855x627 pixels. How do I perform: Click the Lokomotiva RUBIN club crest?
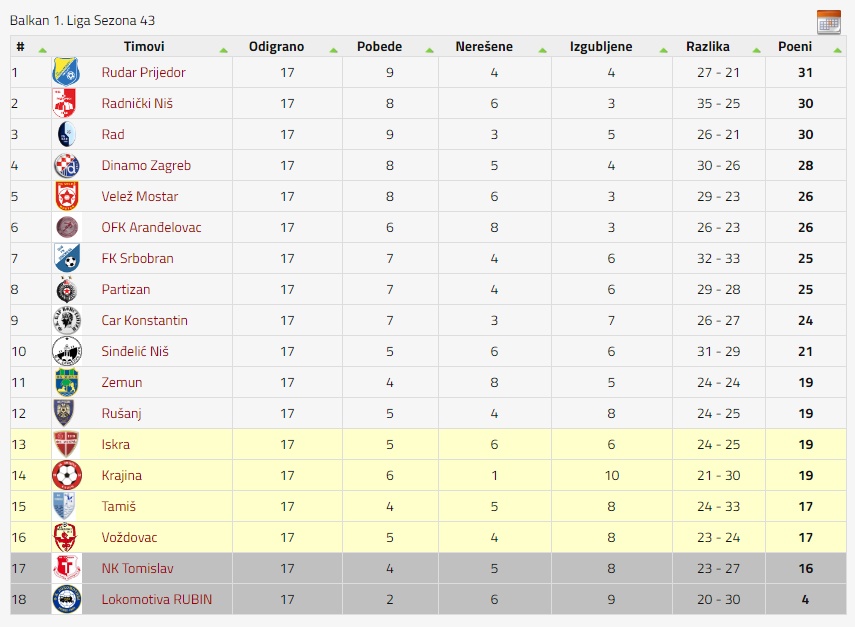[67, 599]
